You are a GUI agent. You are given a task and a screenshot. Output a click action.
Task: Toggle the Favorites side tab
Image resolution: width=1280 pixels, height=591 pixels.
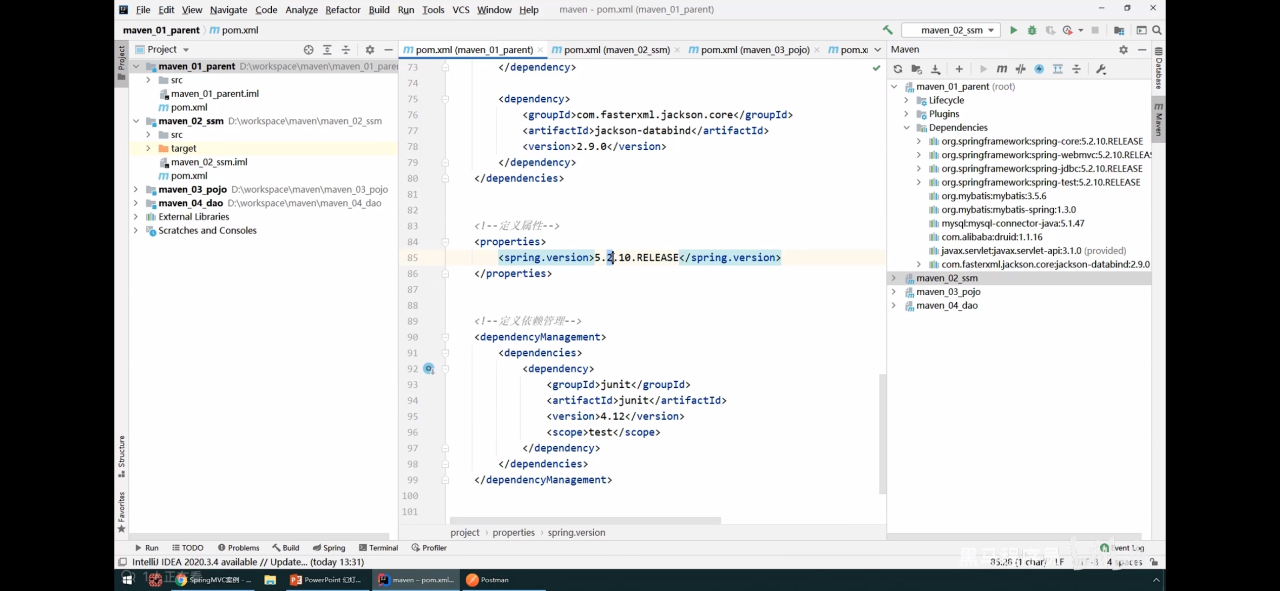[122, 511]
